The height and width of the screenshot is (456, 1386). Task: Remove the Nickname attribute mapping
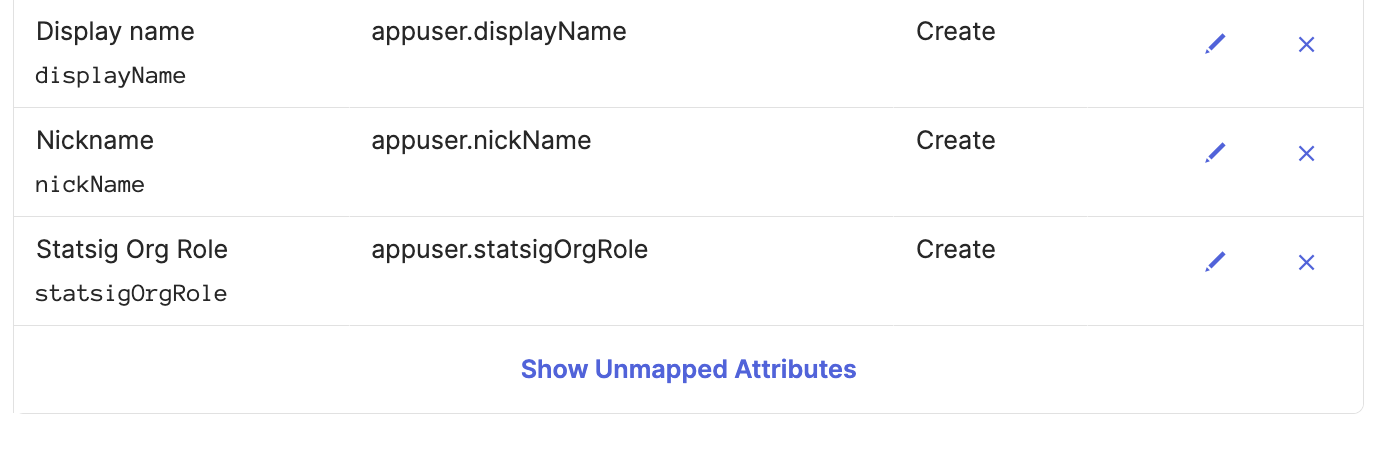1306,153
